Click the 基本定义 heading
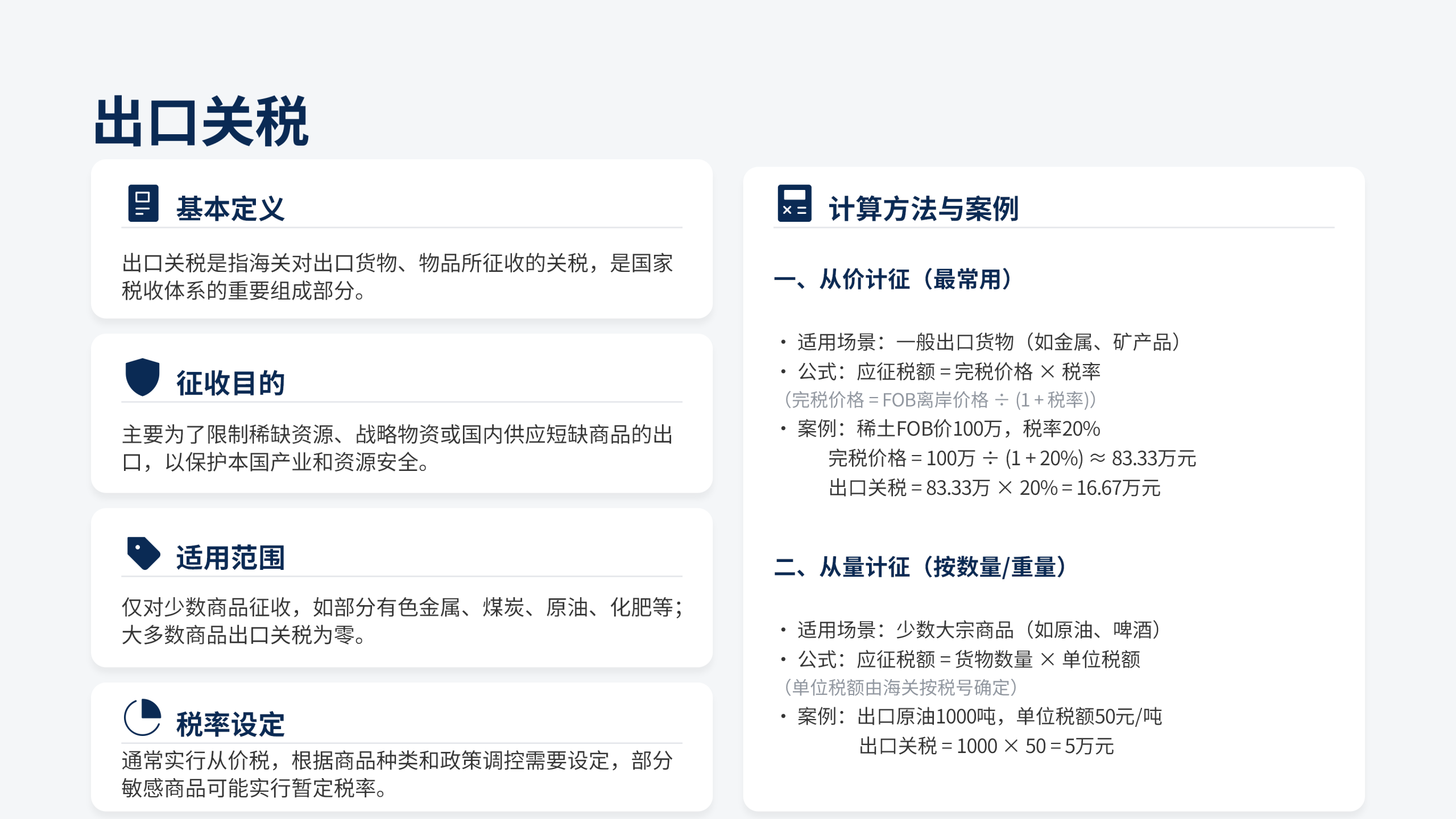This screenshot has width=1456, height=819. [230, 209]
